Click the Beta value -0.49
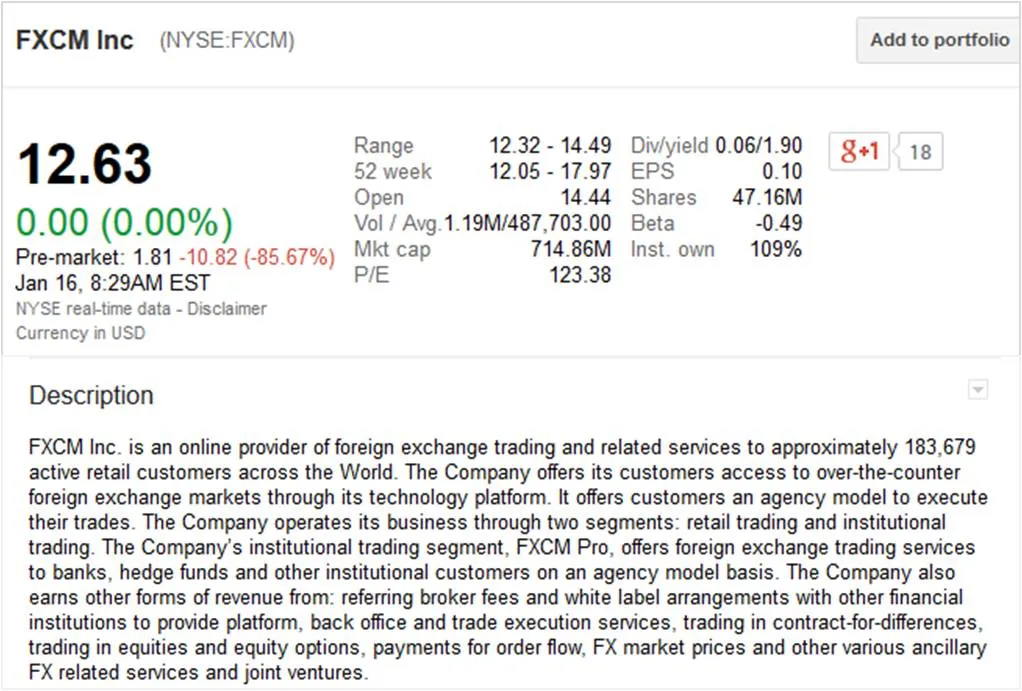 coord(778,223)
